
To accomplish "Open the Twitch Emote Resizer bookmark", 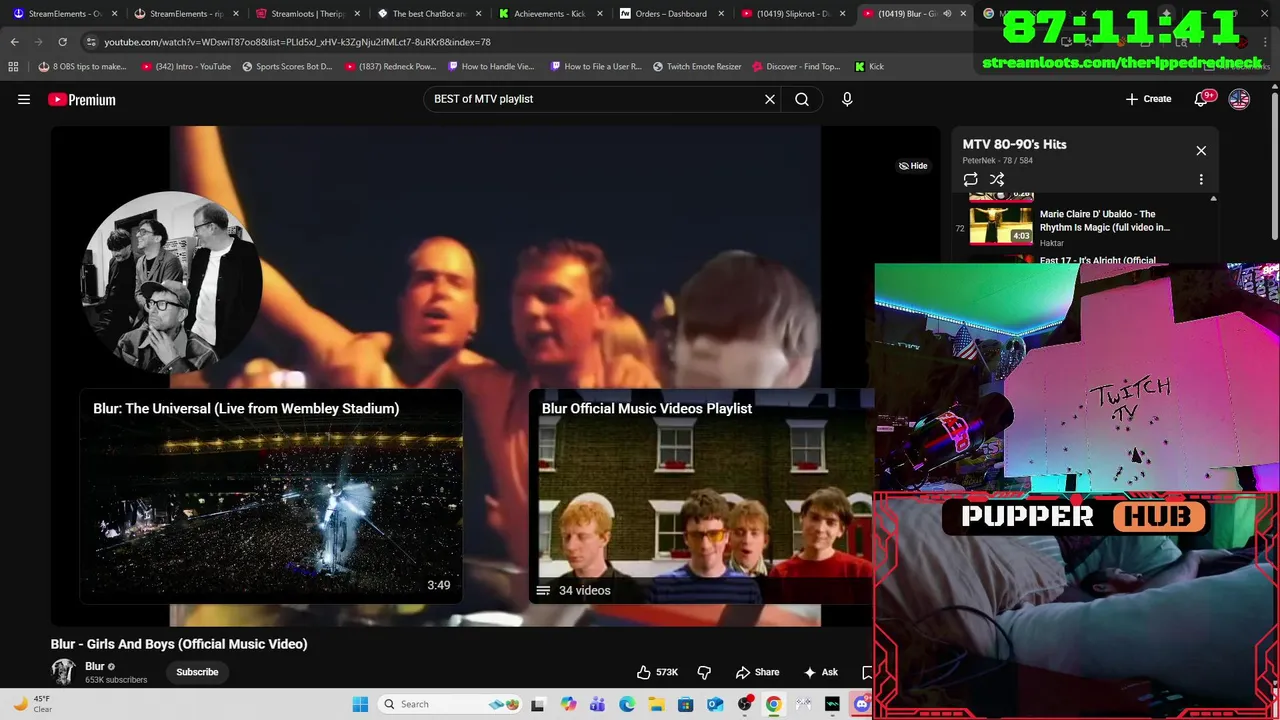I will coord(697,66).
